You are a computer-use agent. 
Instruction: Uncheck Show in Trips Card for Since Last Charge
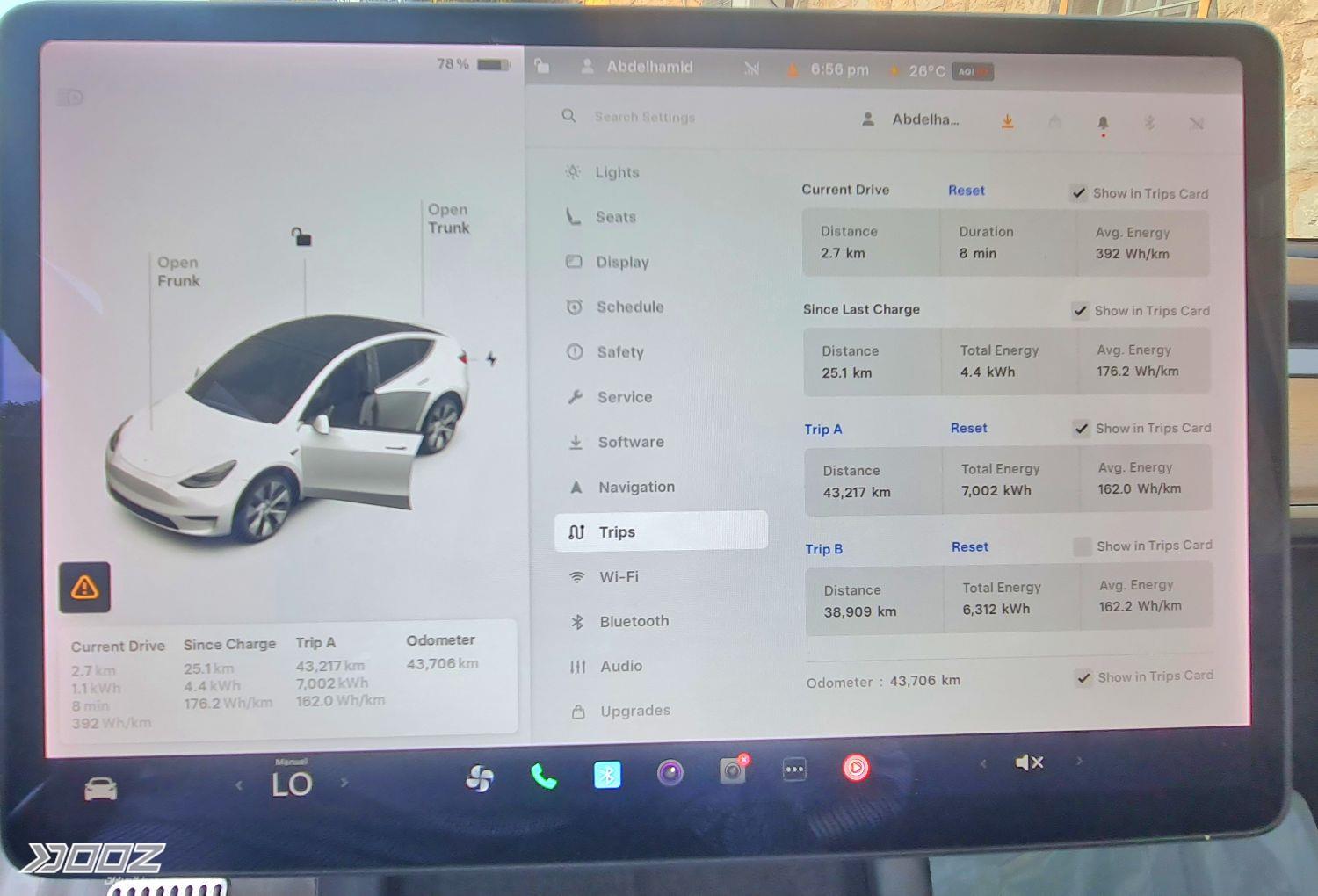(1080, 310)
